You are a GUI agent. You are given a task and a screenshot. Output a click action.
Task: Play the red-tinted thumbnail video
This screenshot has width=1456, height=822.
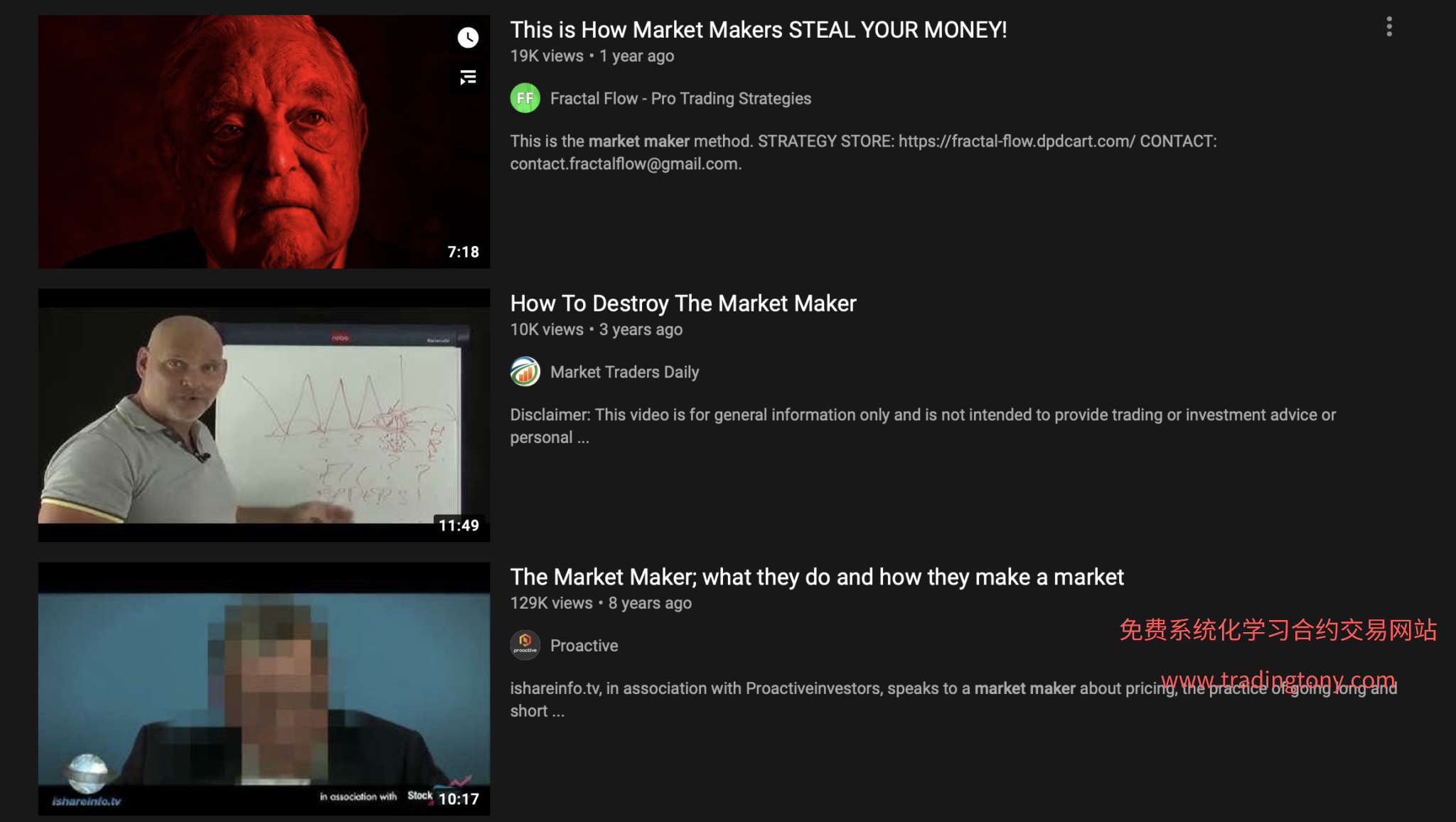point(264,142)
